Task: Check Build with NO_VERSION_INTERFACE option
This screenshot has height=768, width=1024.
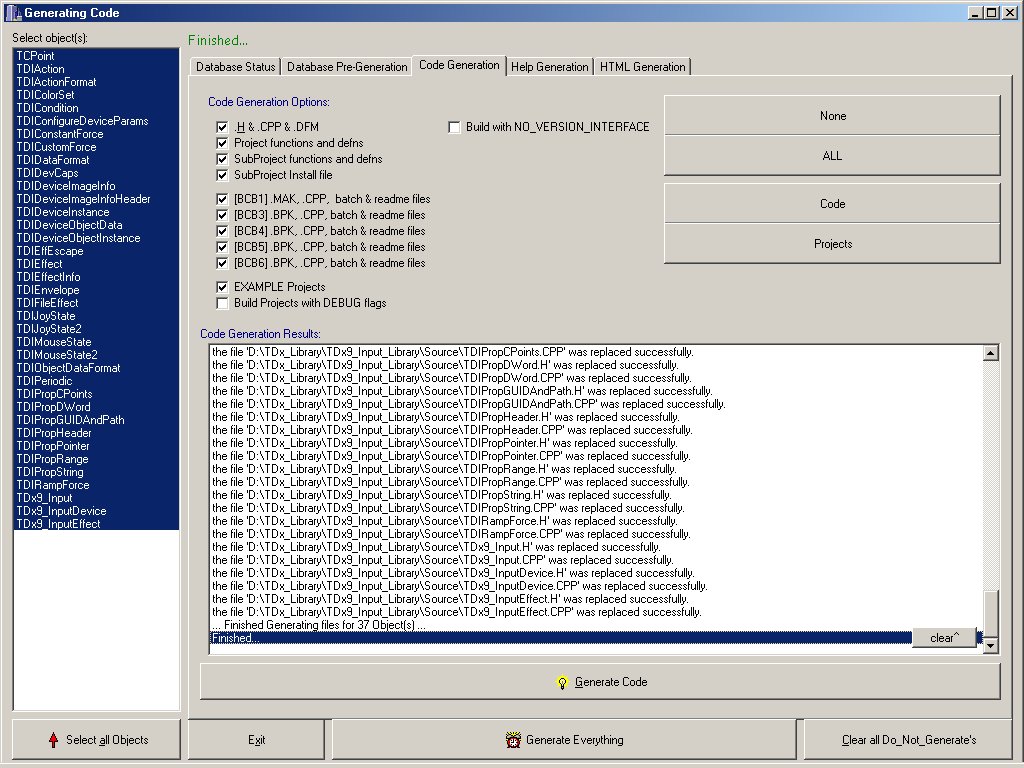Action: [455, 127]
